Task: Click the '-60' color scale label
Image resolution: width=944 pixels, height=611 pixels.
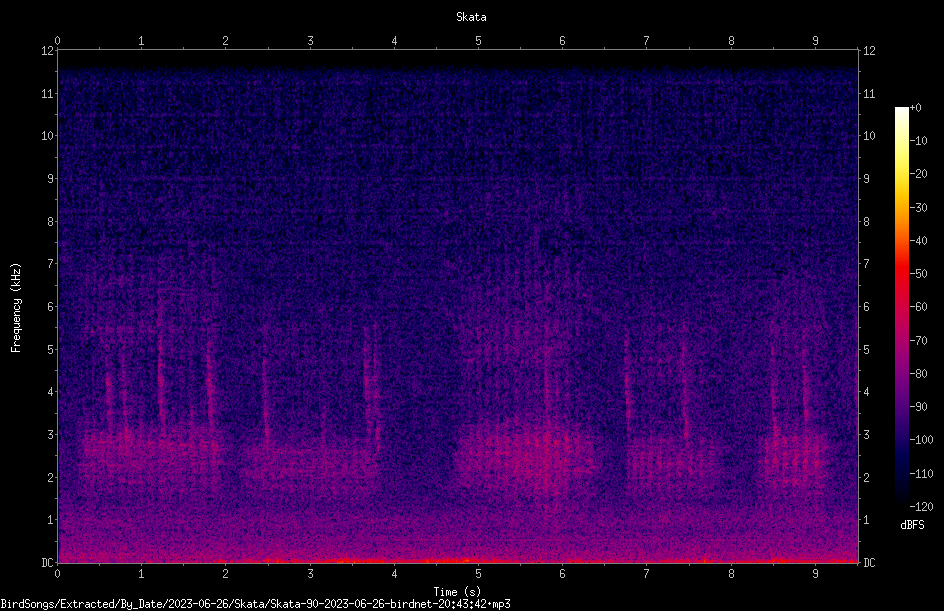Action: (918, 307)
